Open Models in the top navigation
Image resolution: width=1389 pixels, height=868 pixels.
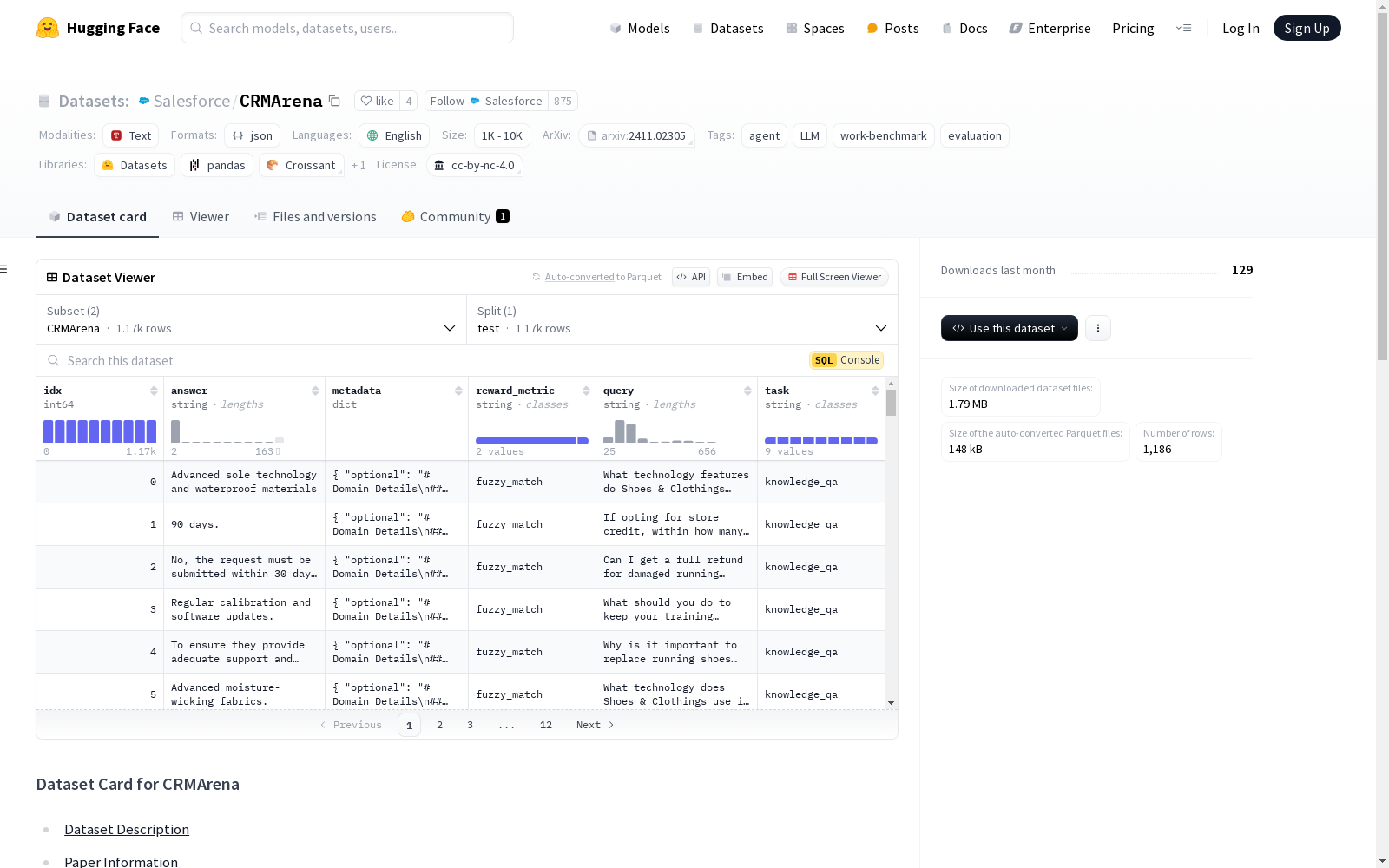click(x=640, y=28)
